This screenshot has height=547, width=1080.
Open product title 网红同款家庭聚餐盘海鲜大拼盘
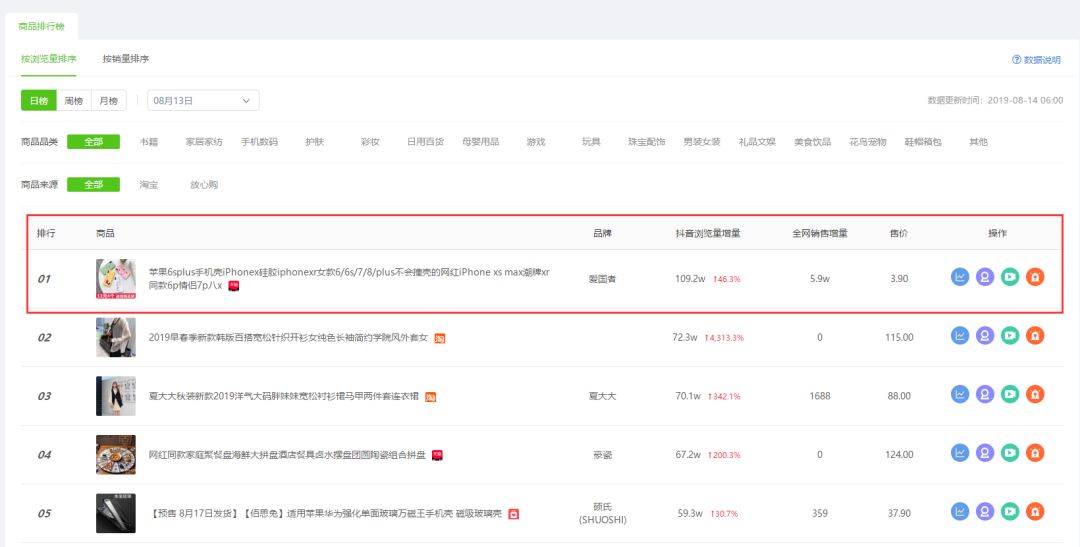click(x=287, y=455)
